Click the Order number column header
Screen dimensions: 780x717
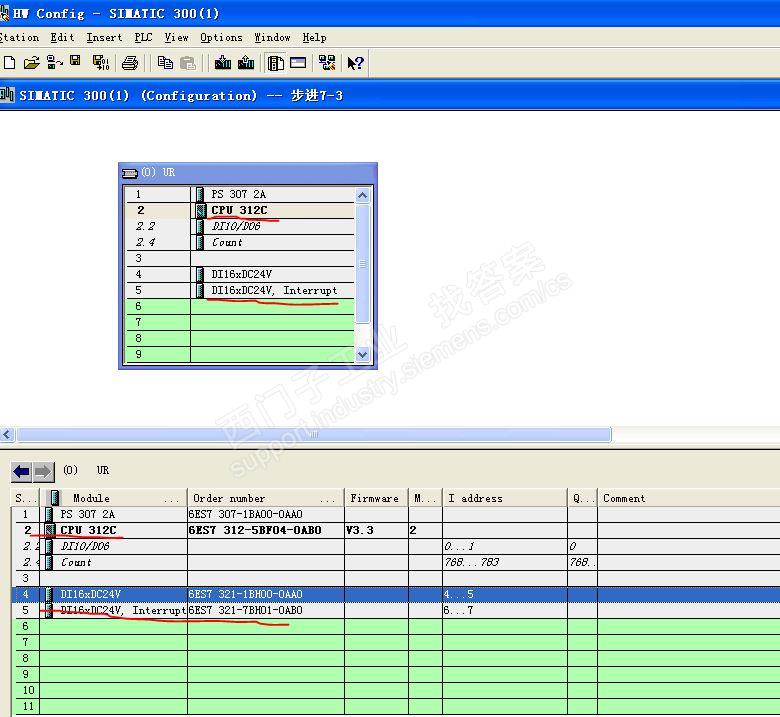pyautogui.click(x=266, y=498)
